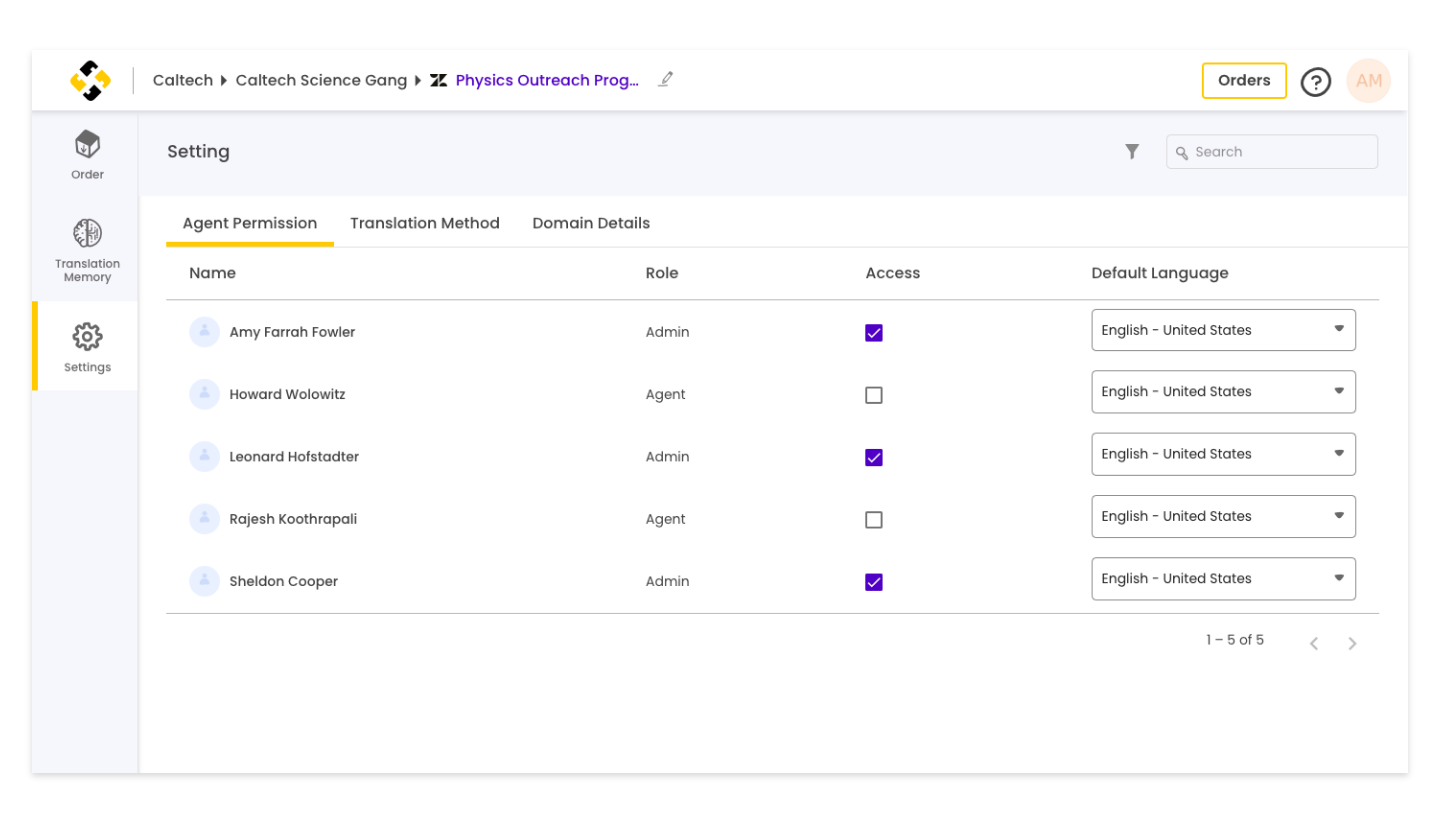Viewport: 1440px width, 823px height.
Task: Switch to the Domain Details tab
Action: [591, 223]
